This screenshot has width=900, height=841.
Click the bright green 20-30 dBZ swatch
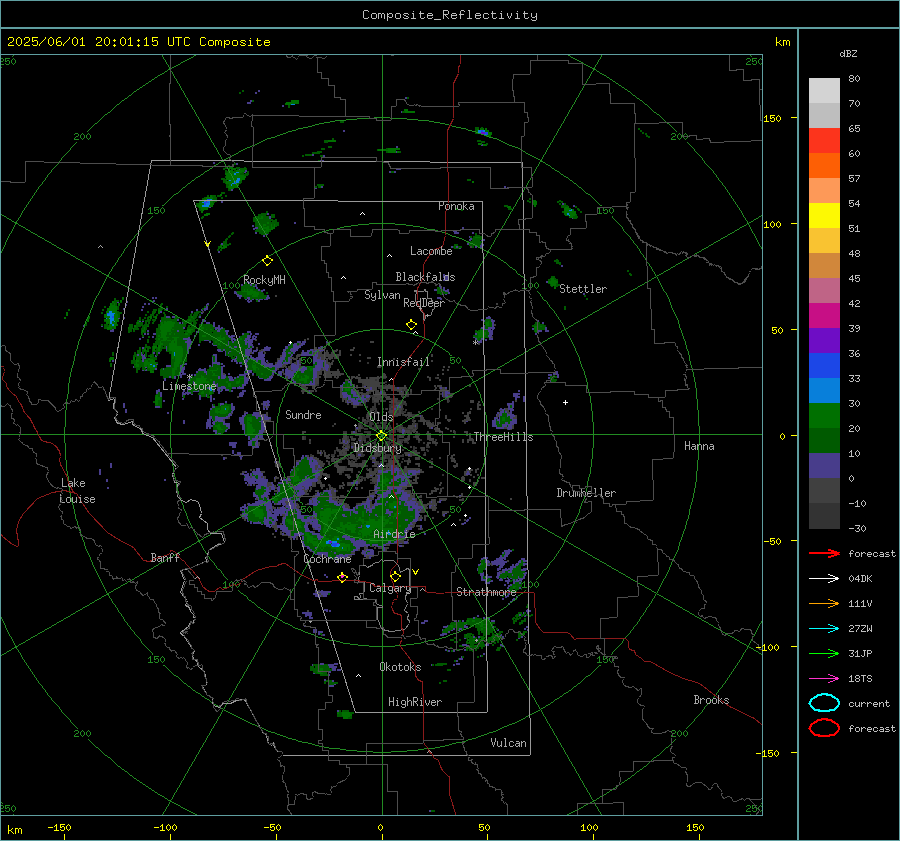pos(824,416)
